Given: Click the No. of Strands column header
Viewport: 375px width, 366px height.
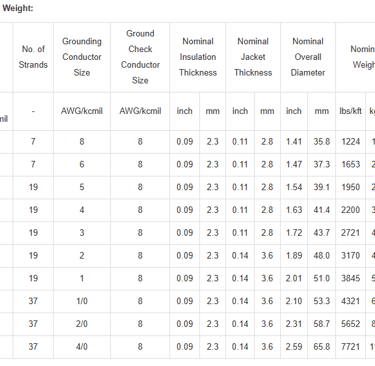Looking at the screenshot, I should pyautogui.click(x=33, y=57).
